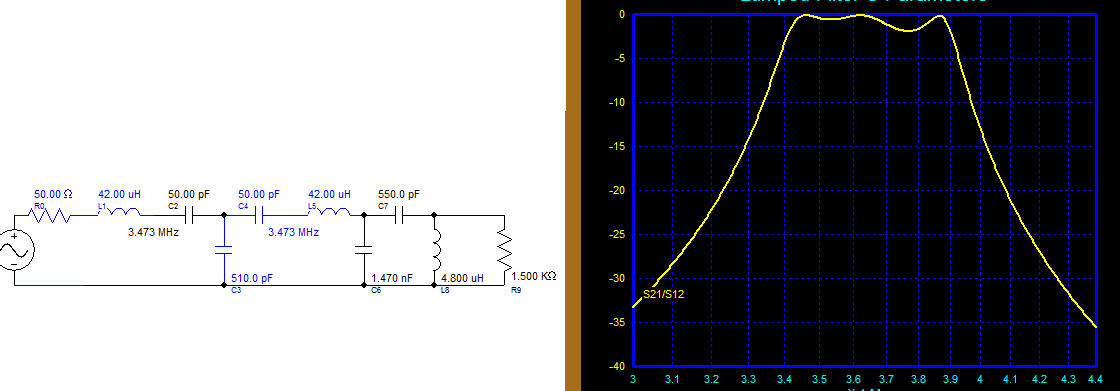
Task: Click the blue 3.473 MHz resonance label
Action: click(294, 232)
